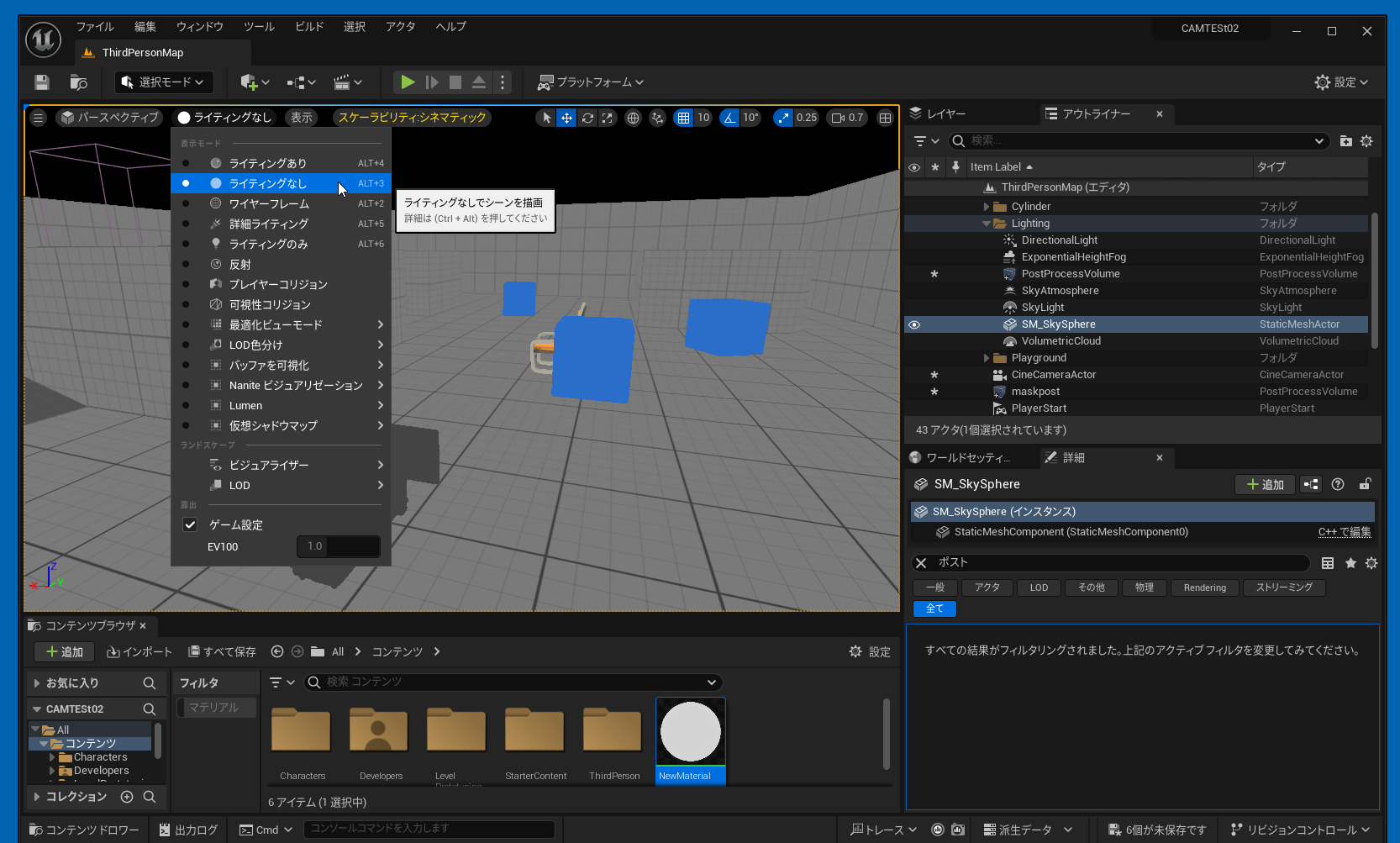This screenshot has height=843, width=1400.
Task: Click the すべて保存 button
Action: (x=222, y=651)
